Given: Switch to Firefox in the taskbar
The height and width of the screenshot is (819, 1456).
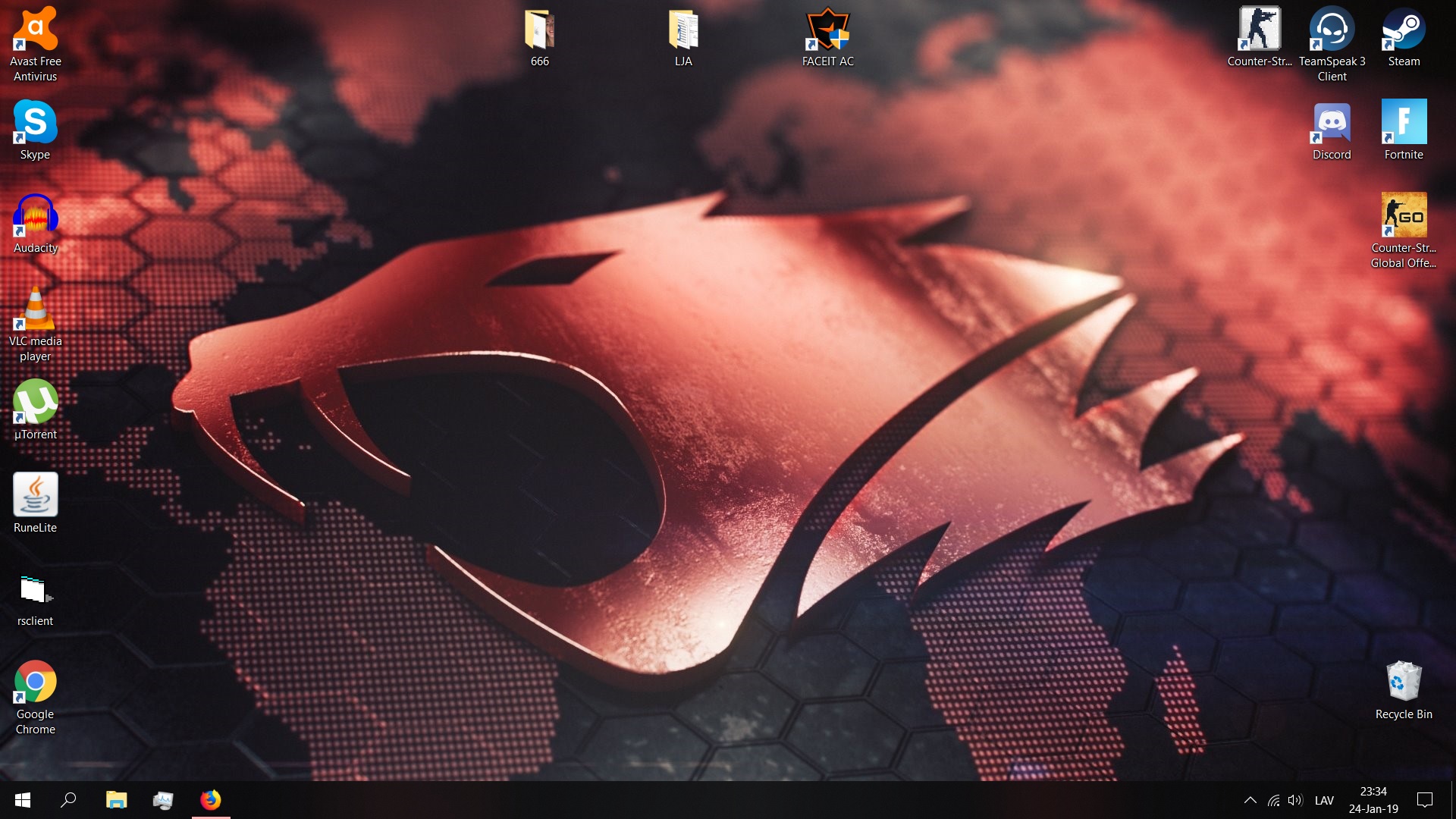Looking at the screenshot, I should coord(211,800).
